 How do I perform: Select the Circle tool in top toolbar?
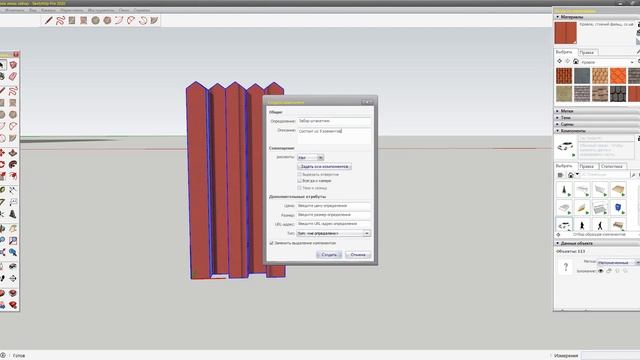pyautogui.click(x=96, y=20)
